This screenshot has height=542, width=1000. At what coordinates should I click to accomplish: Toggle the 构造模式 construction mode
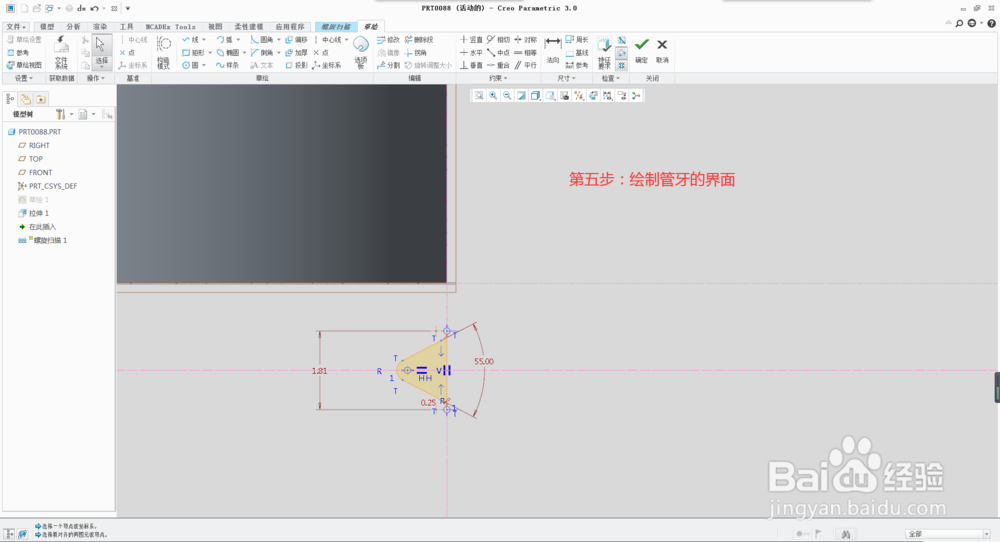[x=164, y=52]
